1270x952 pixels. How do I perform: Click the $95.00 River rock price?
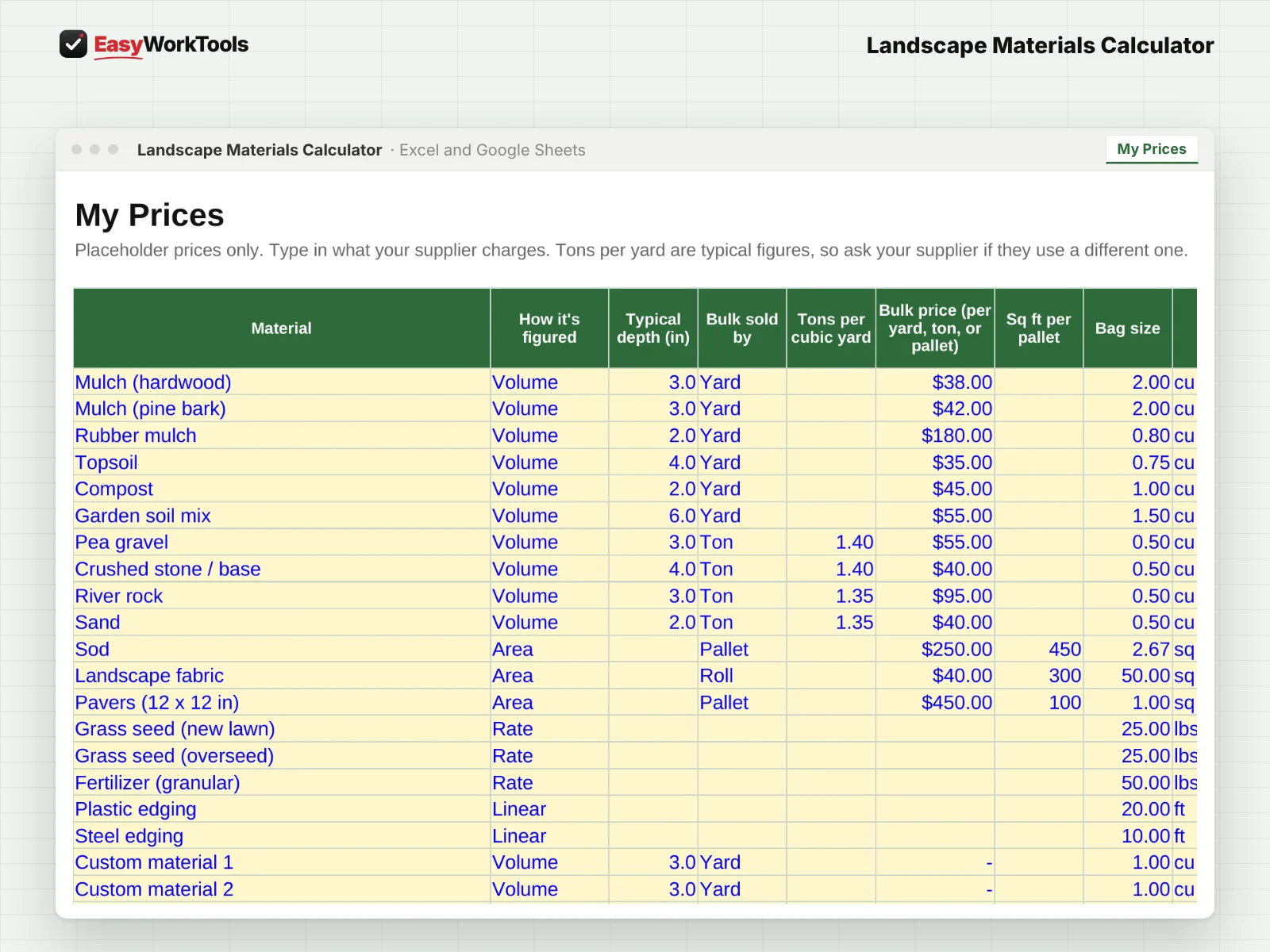[935, 596]
